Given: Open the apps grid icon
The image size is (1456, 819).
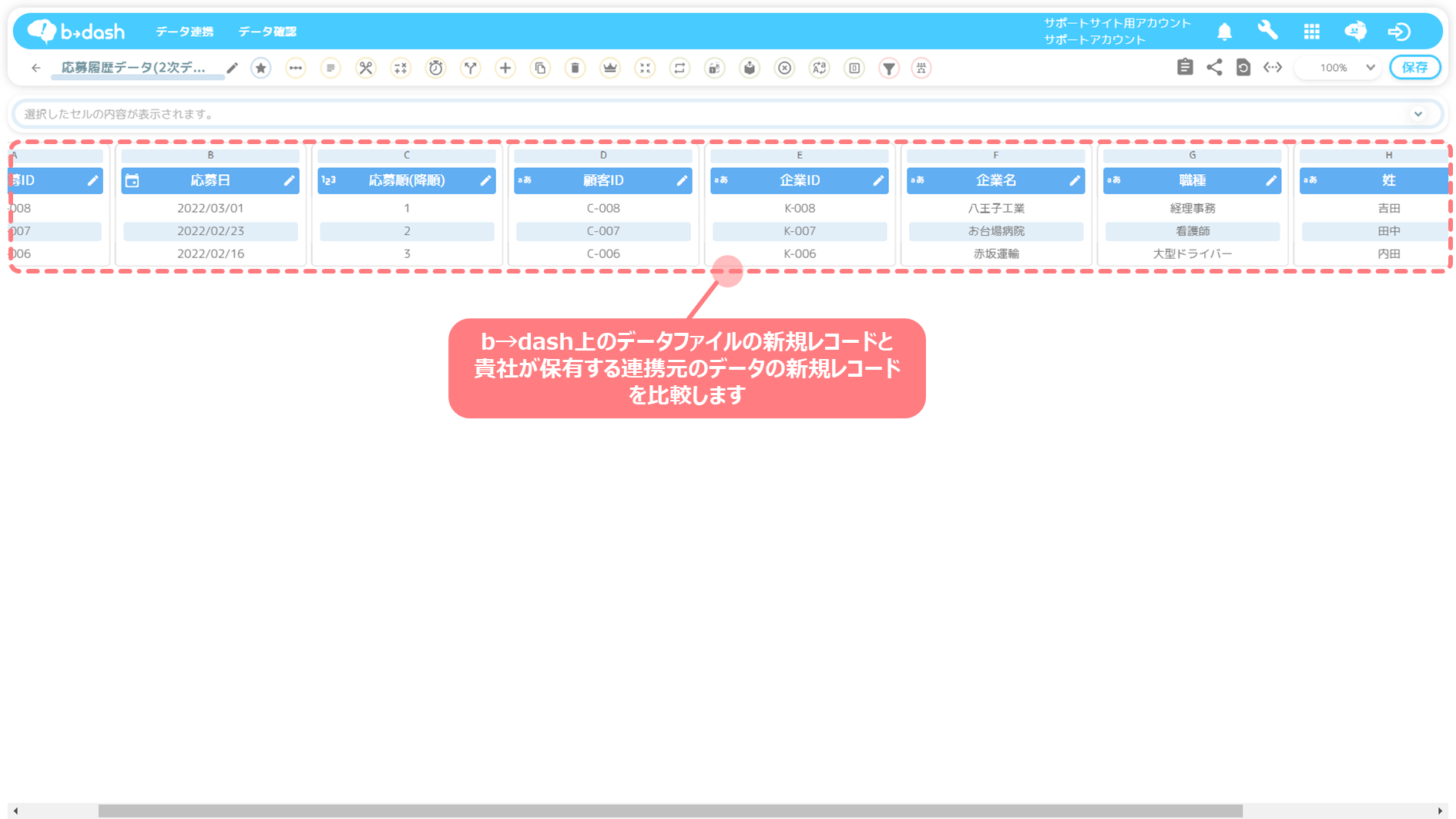Looking at the screenshot, I should [1311, 32].
